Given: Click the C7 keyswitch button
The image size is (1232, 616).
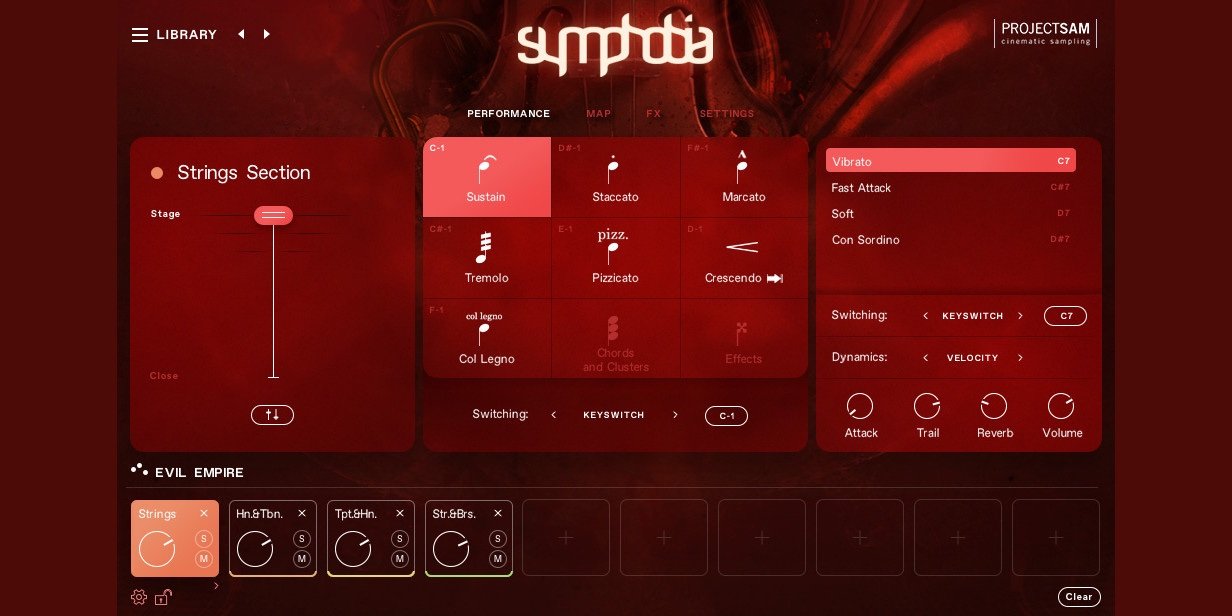Looking at the screenshot, I should [1065, 315].
